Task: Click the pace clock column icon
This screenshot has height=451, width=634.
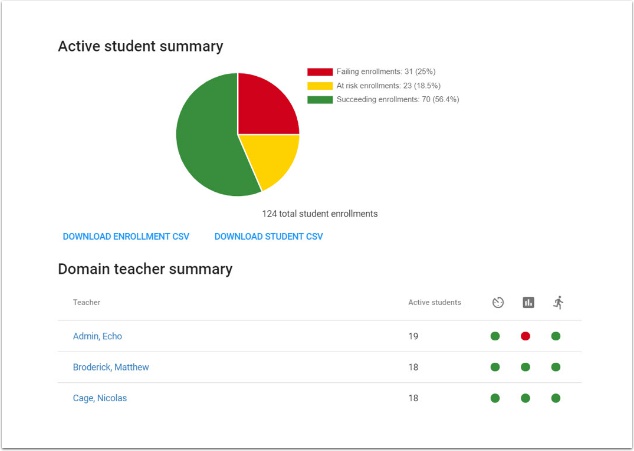Action: pos(498,302)
